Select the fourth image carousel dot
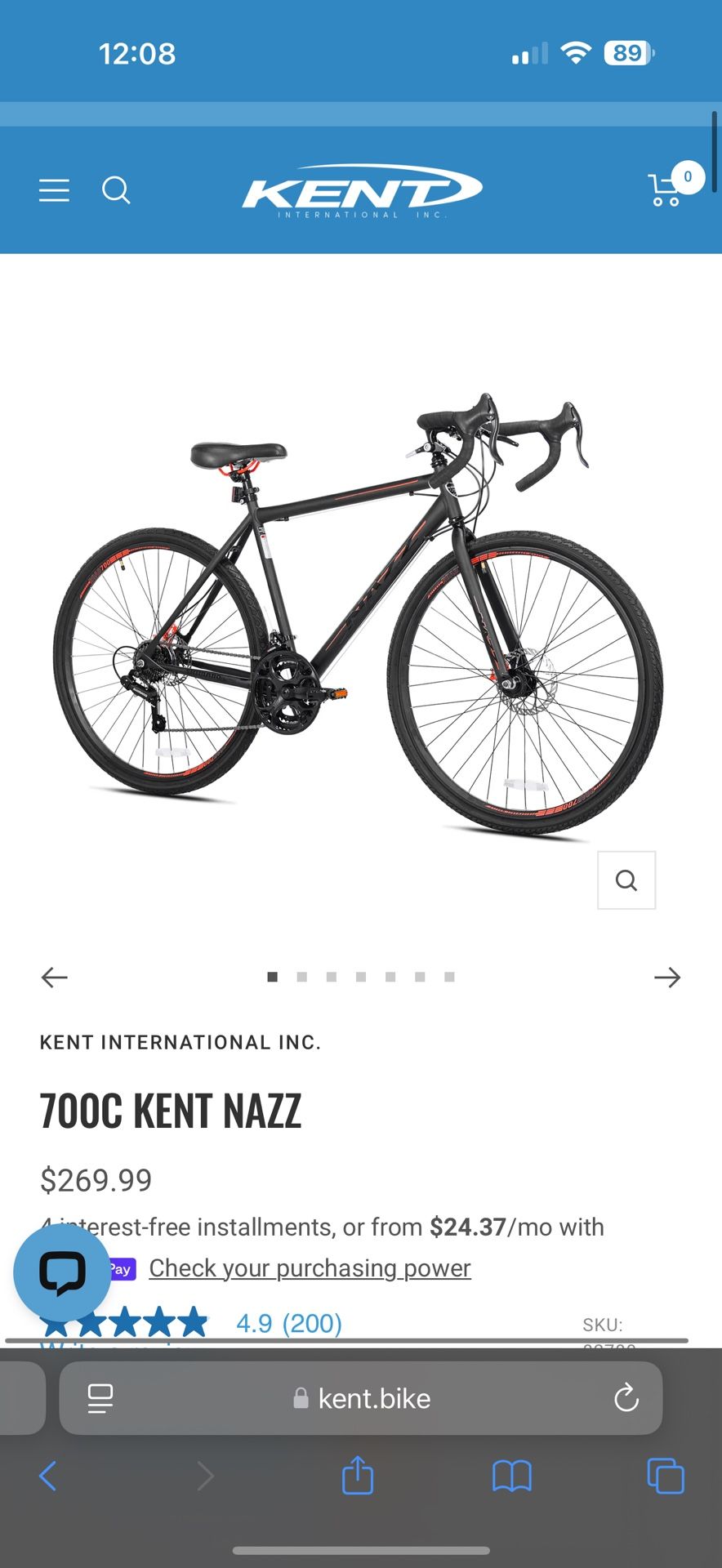722x1568 pixels. pos(361,977)
